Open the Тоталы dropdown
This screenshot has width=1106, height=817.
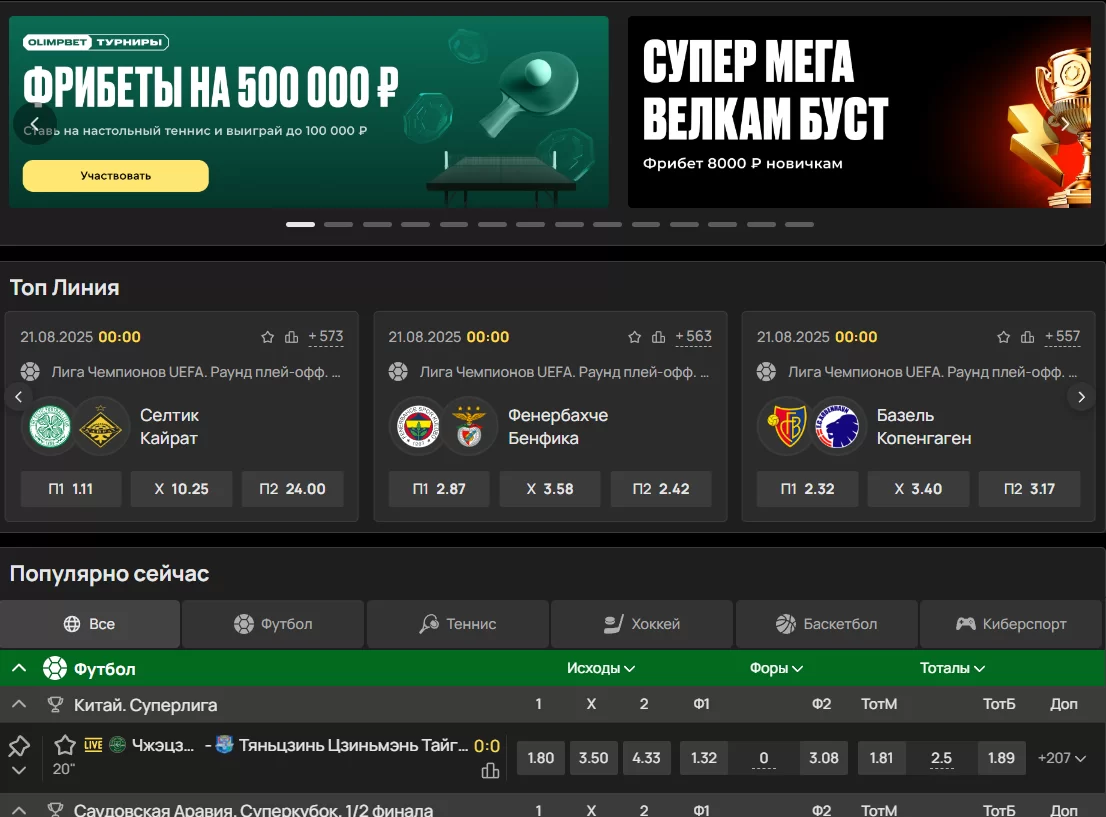pyautogui.click(x=952, y=668)
